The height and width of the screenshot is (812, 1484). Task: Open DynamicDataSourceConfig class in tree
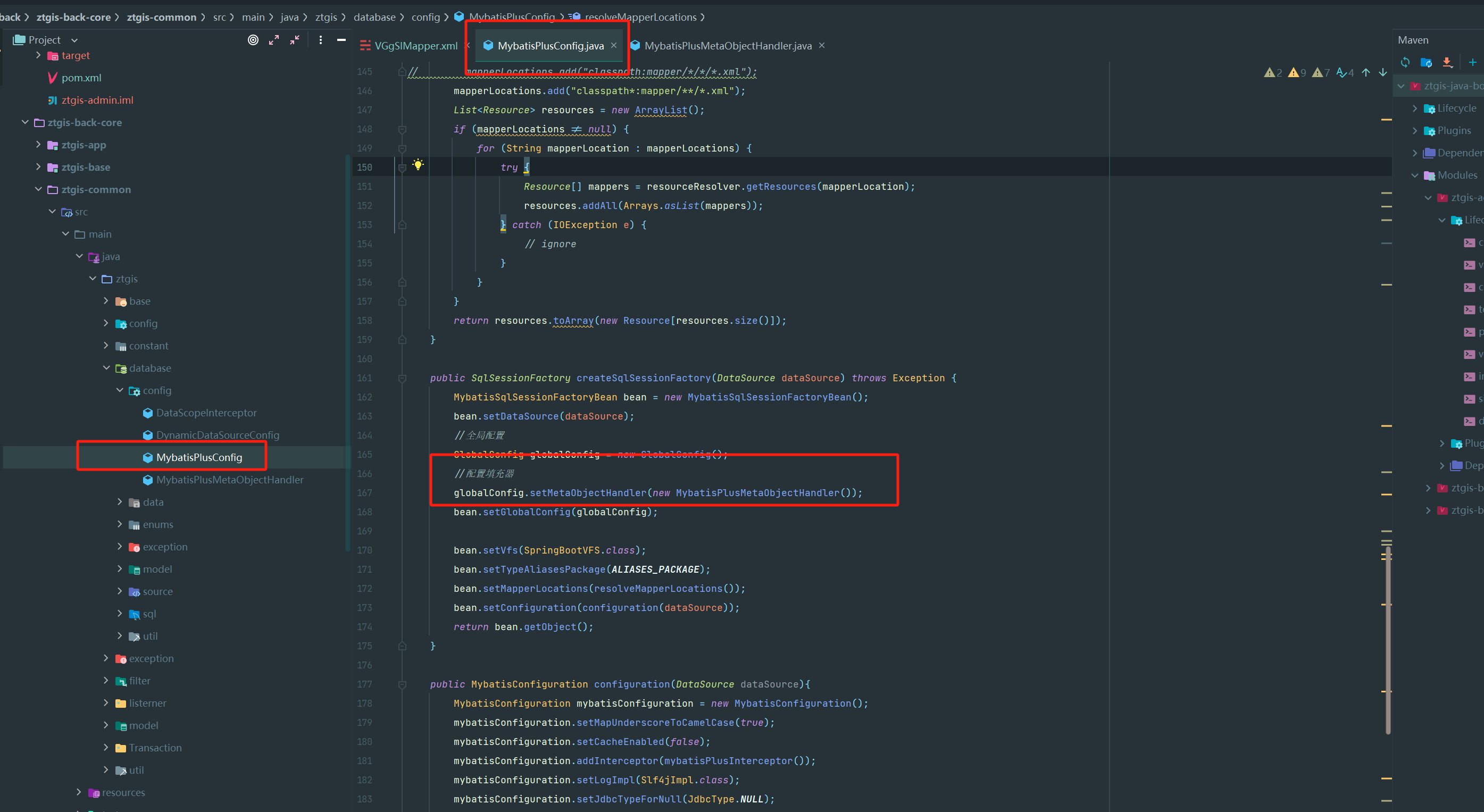(x=217, y=436)
